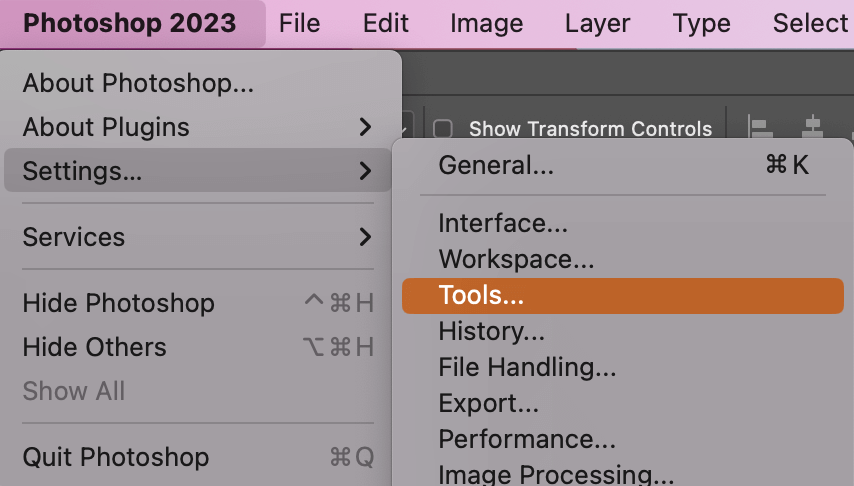Click the align horizontal centers icon

coord(813,127)
